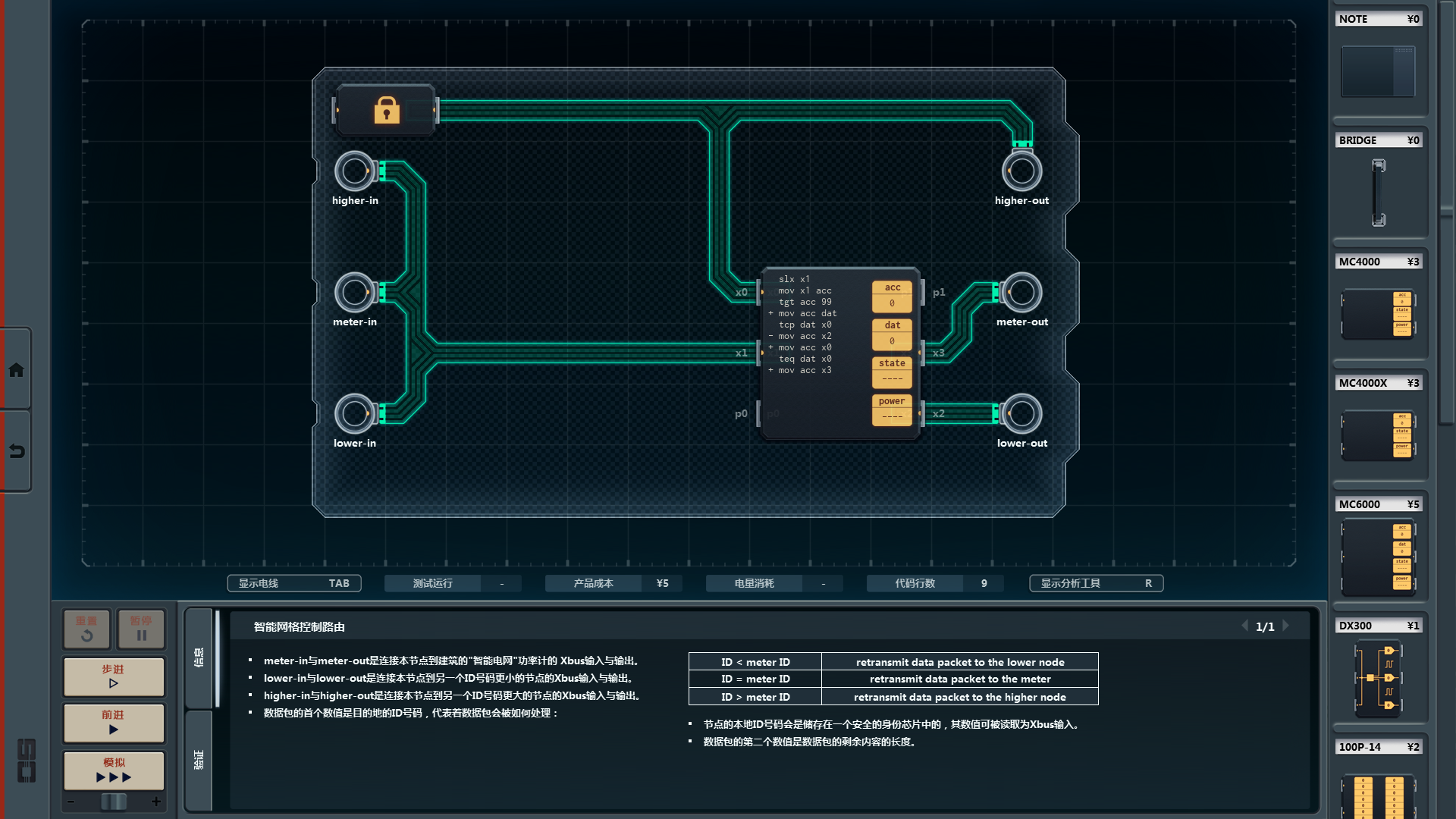Click the 模拟 fast simulate button
Screen dimensions: 1456x819
click(x=114, y=770)
